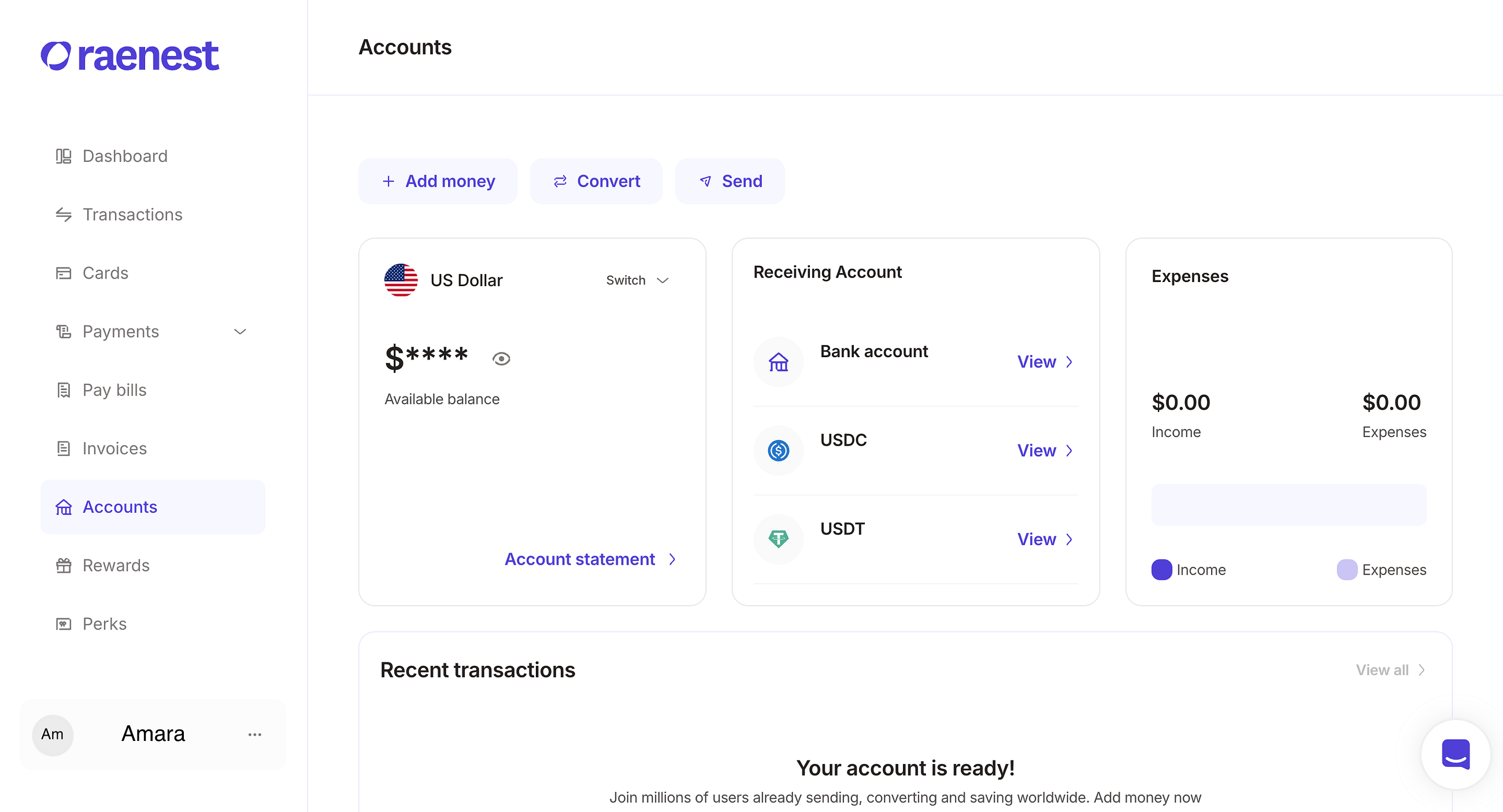The height and width of the screenshot is (812, 1503).
Task: Click the Invoices document icon
Action: pos(64,448)
